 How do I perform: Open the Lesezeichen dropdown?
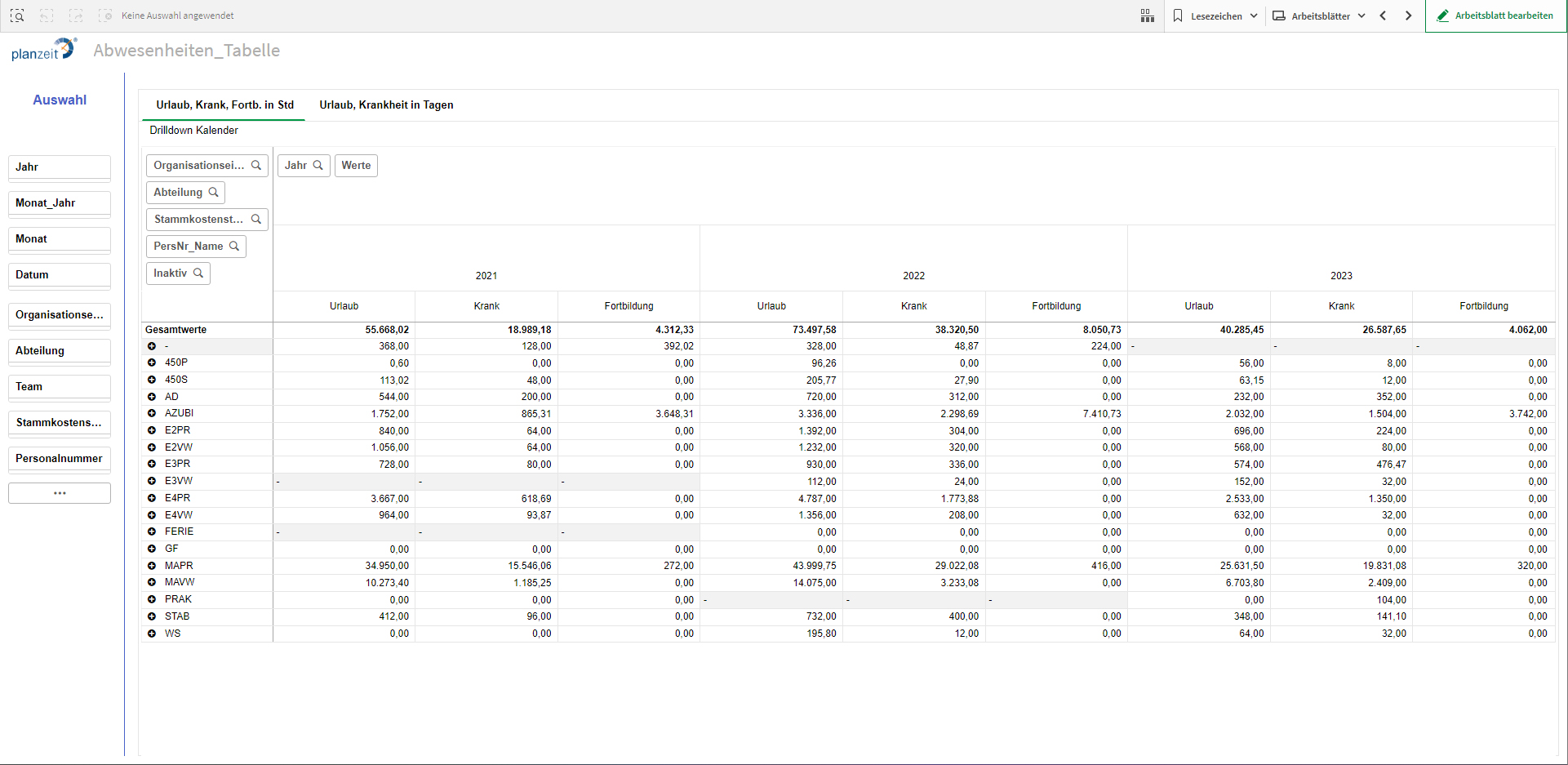[1215, 16]
